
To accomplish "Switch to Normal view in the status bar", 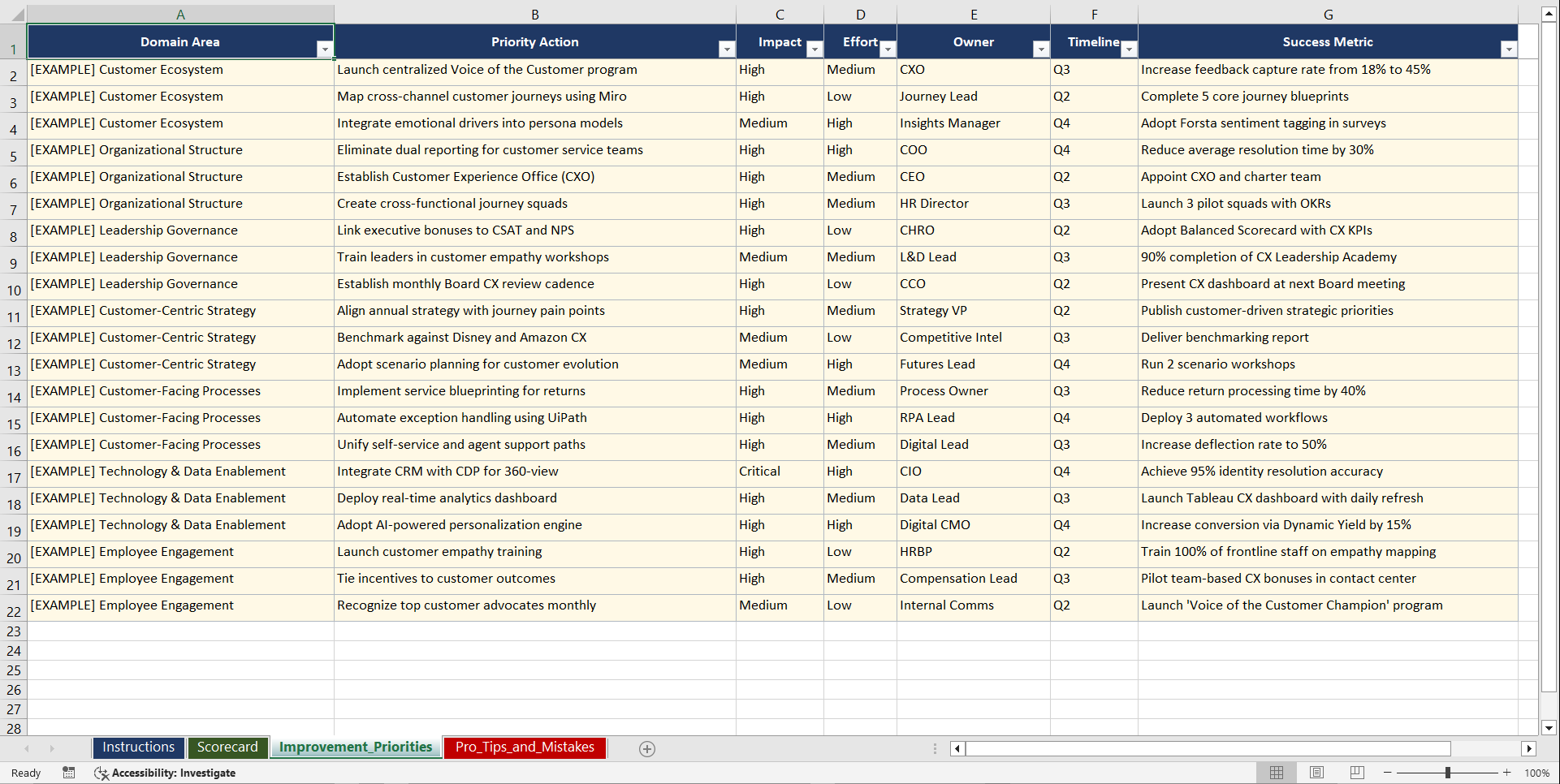I will pos(1276,773).
